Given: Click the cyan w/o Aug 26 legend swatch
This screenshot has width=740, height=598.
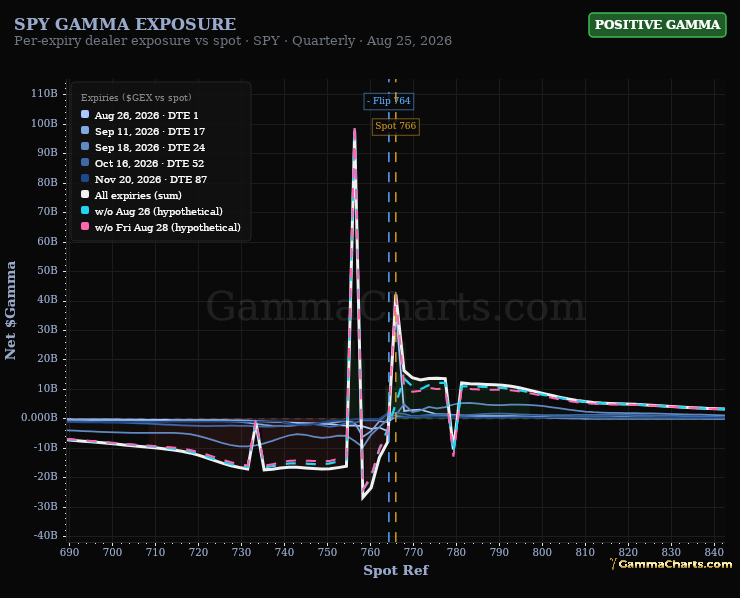Looking at the screenshot, I should (x=85, y=210).
